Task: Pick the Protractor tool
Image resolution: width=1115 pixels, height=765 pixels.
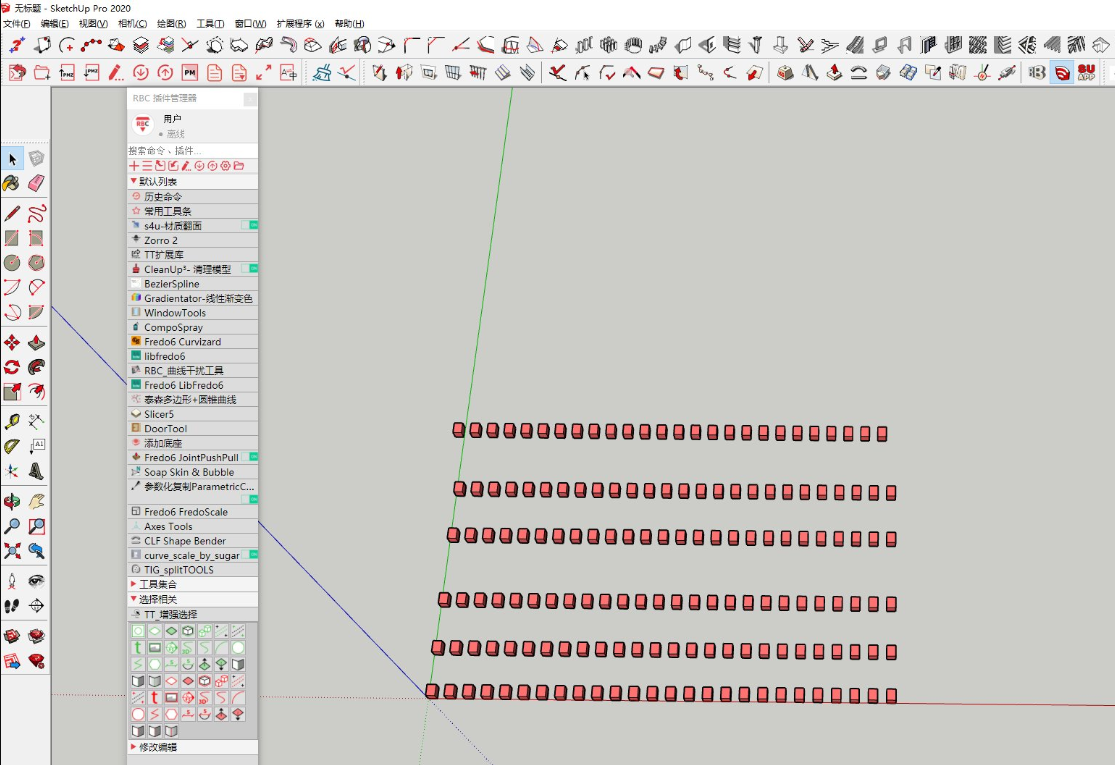Action: 12,446
